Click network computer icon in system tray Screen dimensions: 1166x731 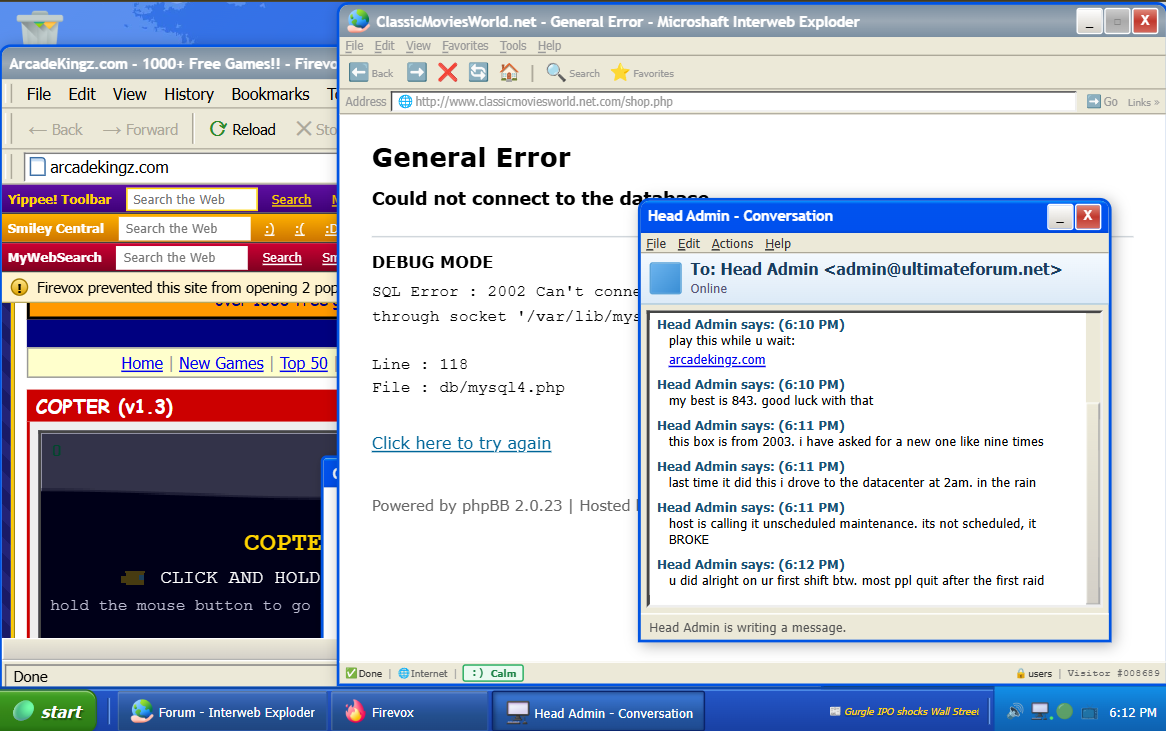1040,712
